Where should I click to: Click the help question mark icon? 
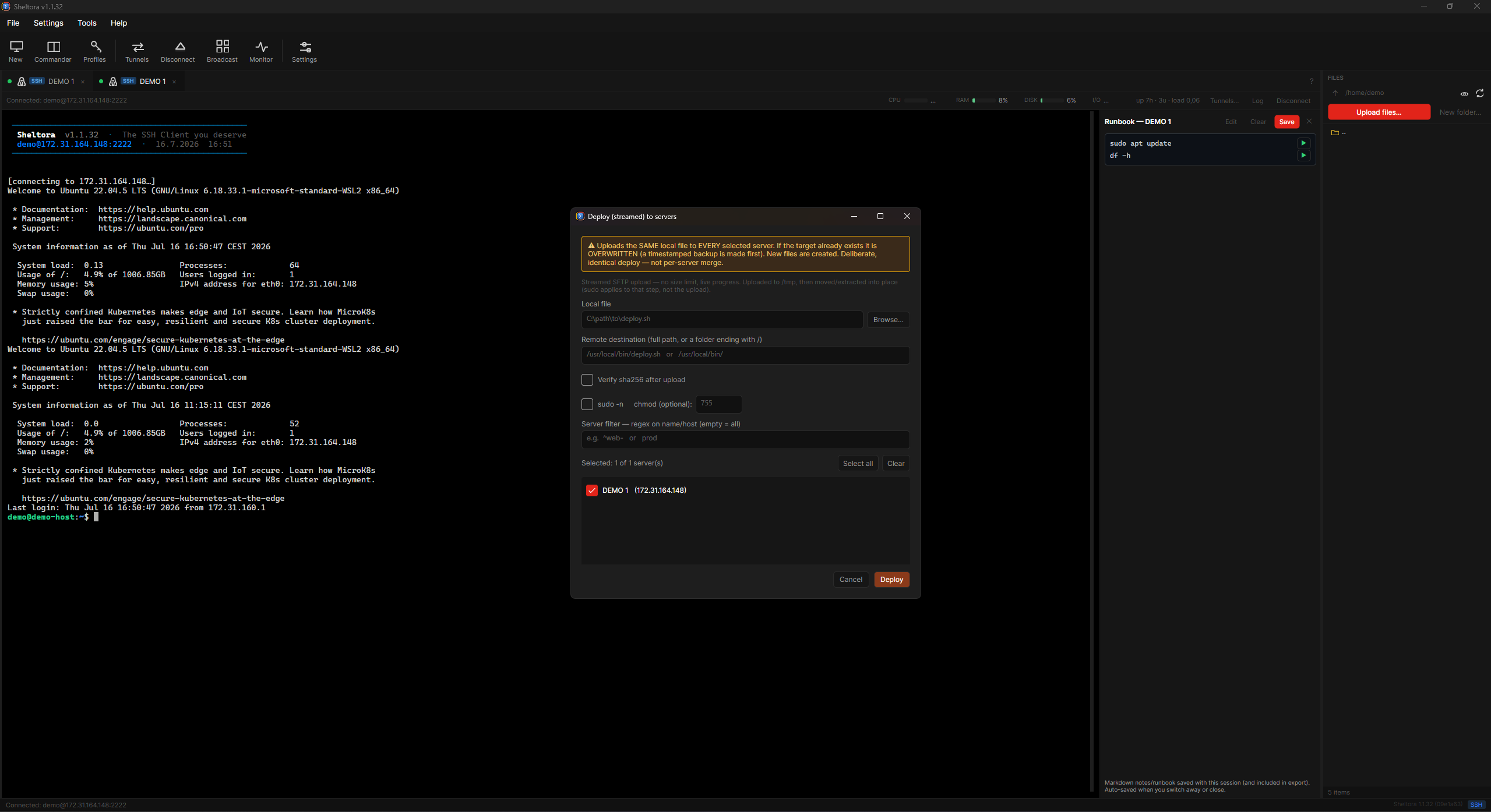coord(1312,81)
